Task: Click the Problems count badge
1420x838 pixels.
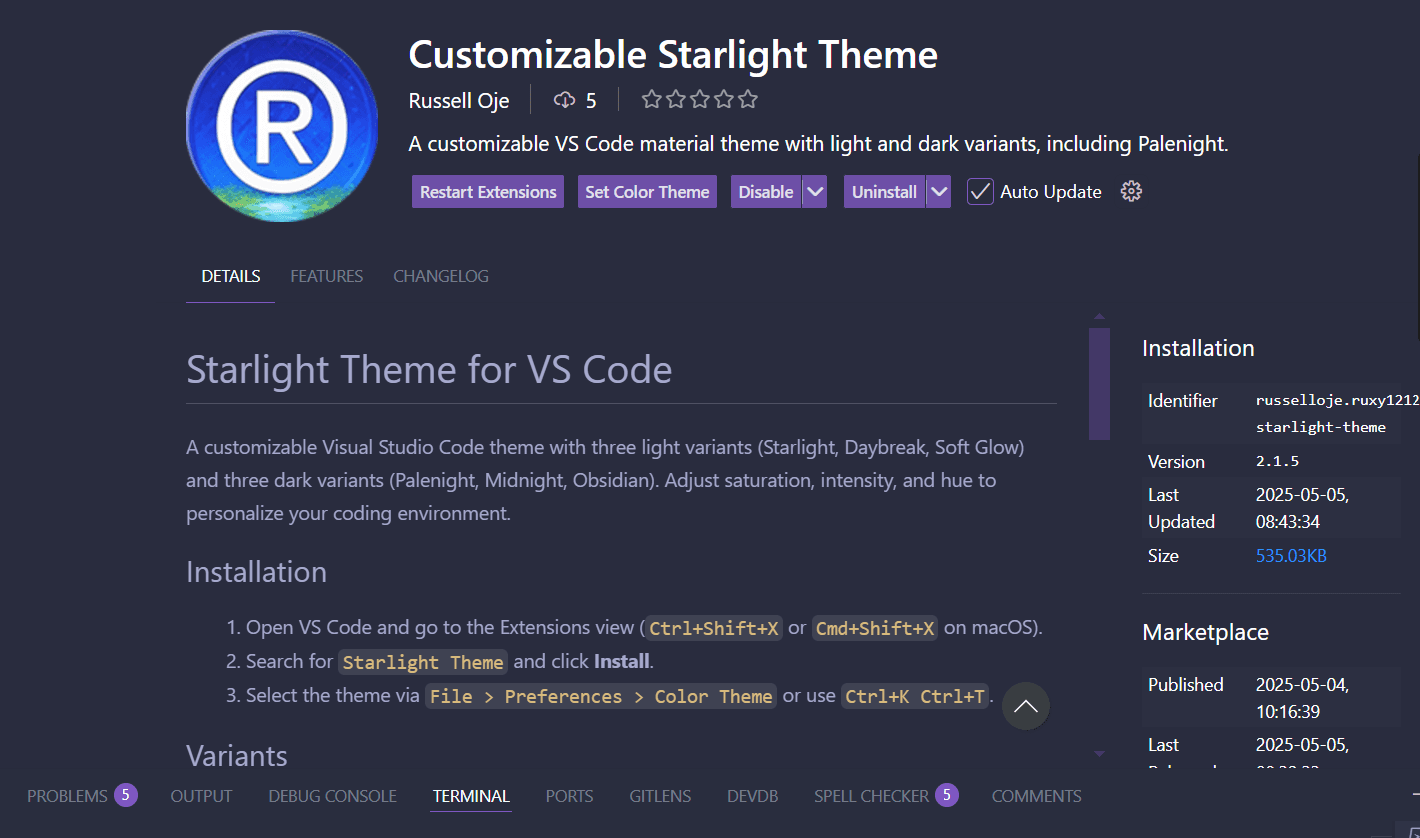Action: pyautogui.click(x=126, y=794)
